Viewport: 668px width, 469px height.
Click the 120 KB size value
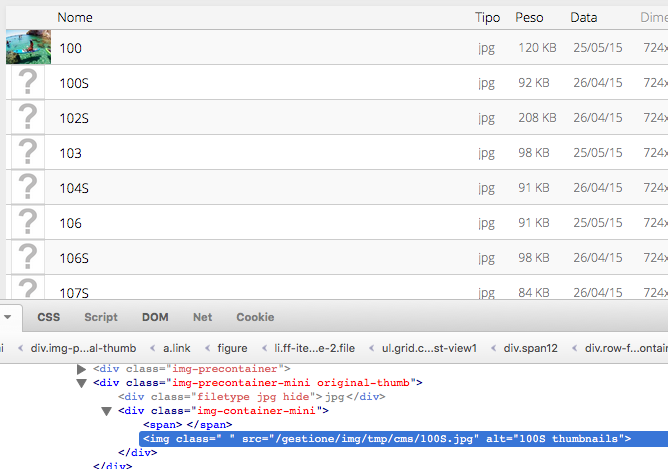click(537, 48)
